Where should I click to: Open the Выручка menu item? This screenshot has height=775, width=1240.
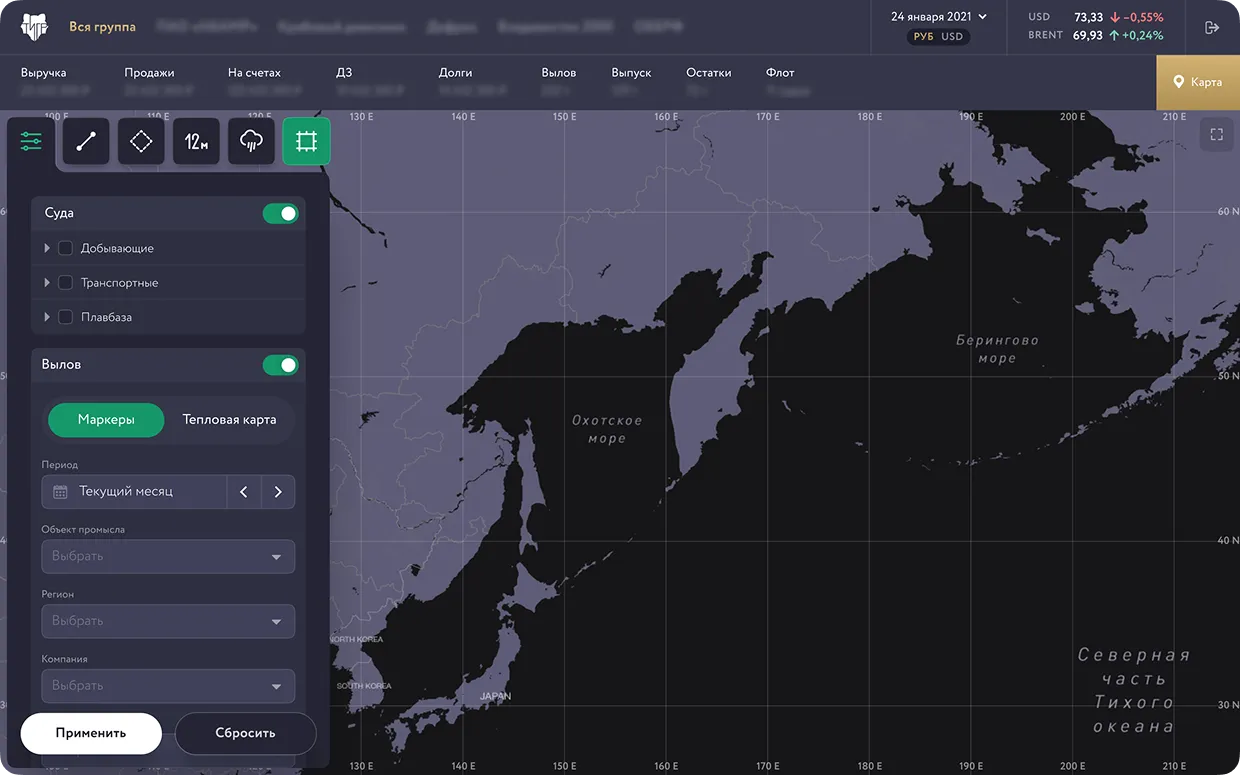coord(44,73)
